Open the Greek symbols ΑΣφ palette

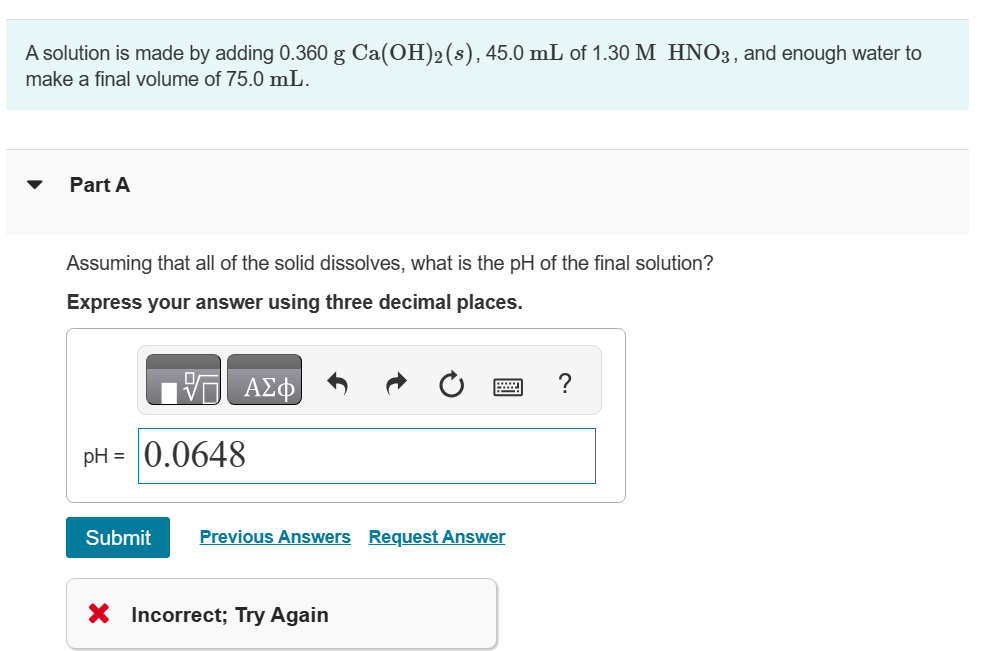point(264,381)
